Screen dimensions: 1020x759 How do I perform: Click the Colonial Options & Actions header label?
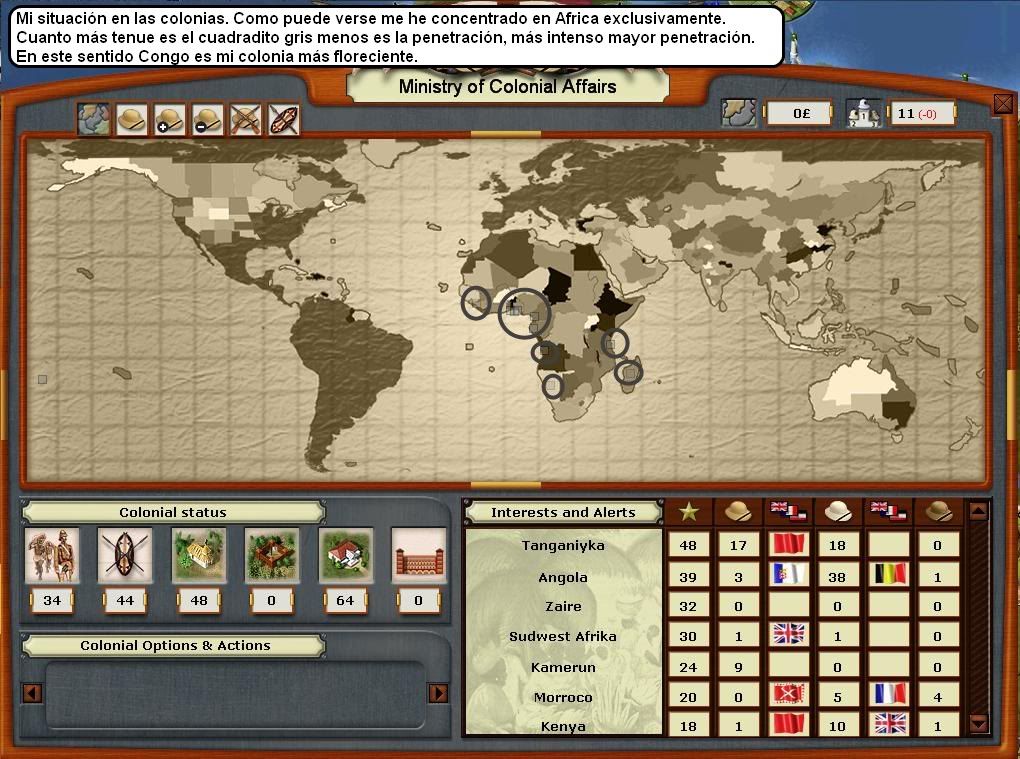pos(175,646)
